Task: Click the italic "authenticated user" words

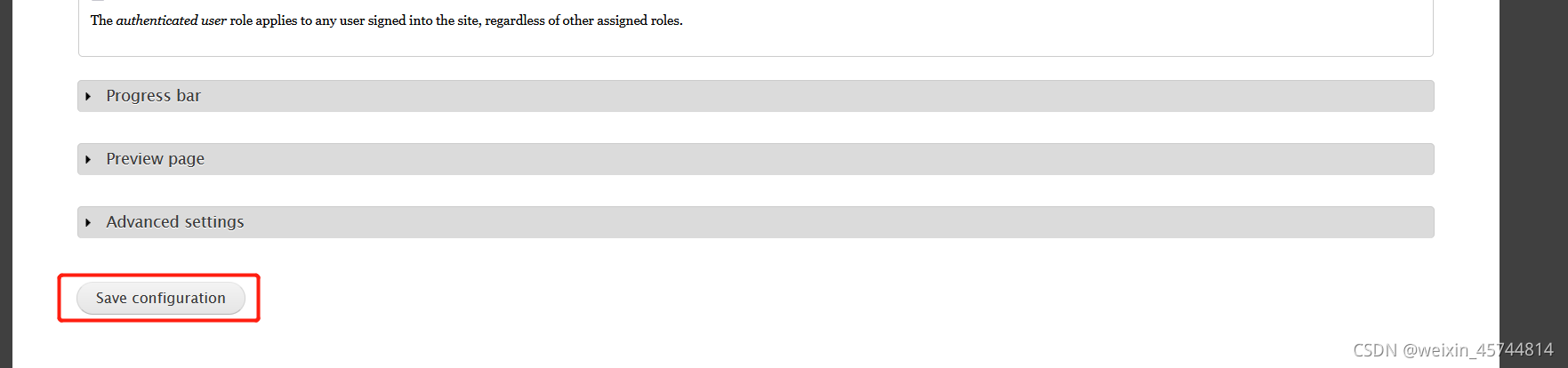Action: [171, 20]
